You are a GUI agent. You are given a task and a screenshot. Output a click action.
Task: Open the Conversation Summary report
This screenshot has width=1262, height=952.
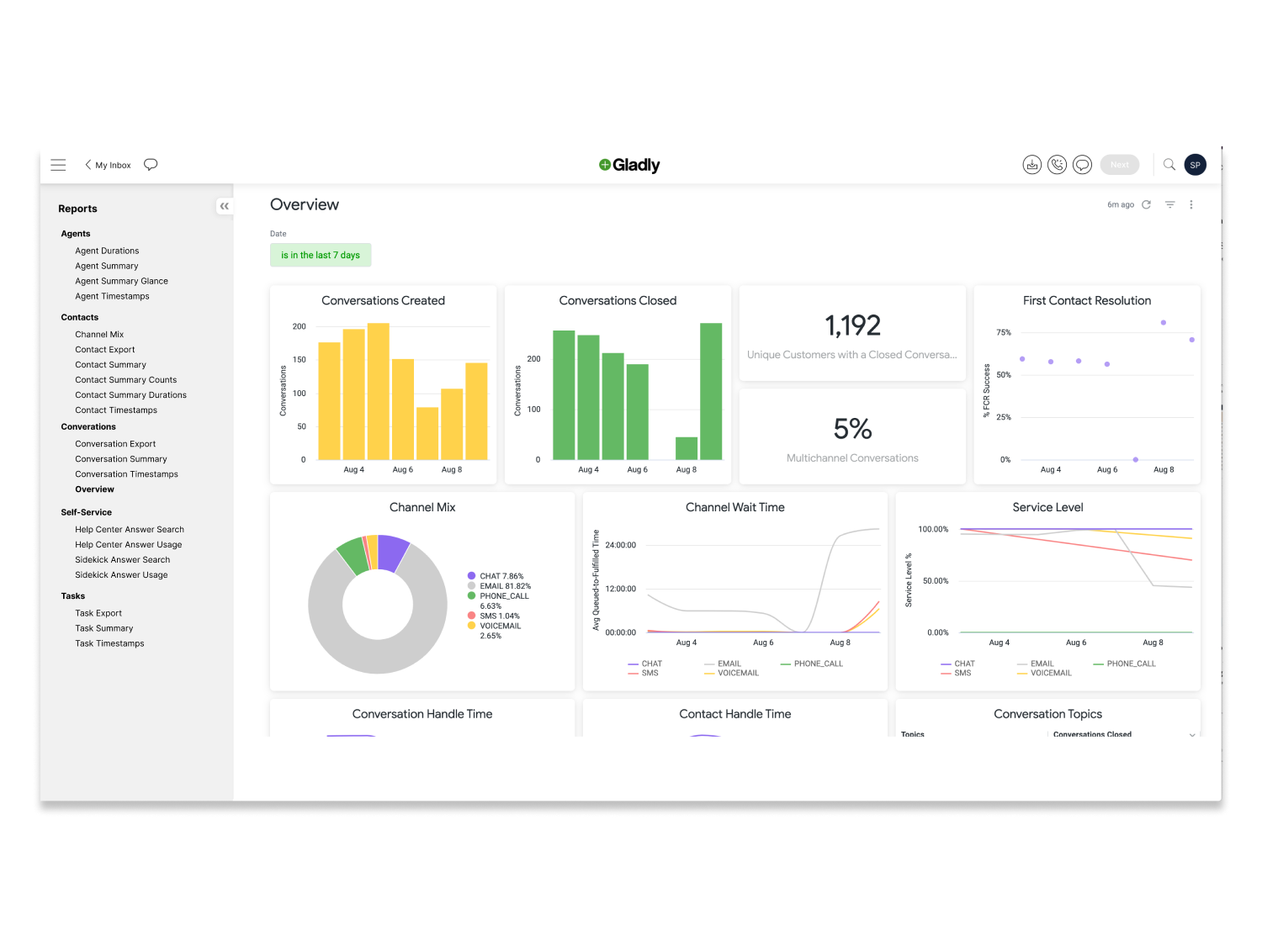tap(121, 458)
